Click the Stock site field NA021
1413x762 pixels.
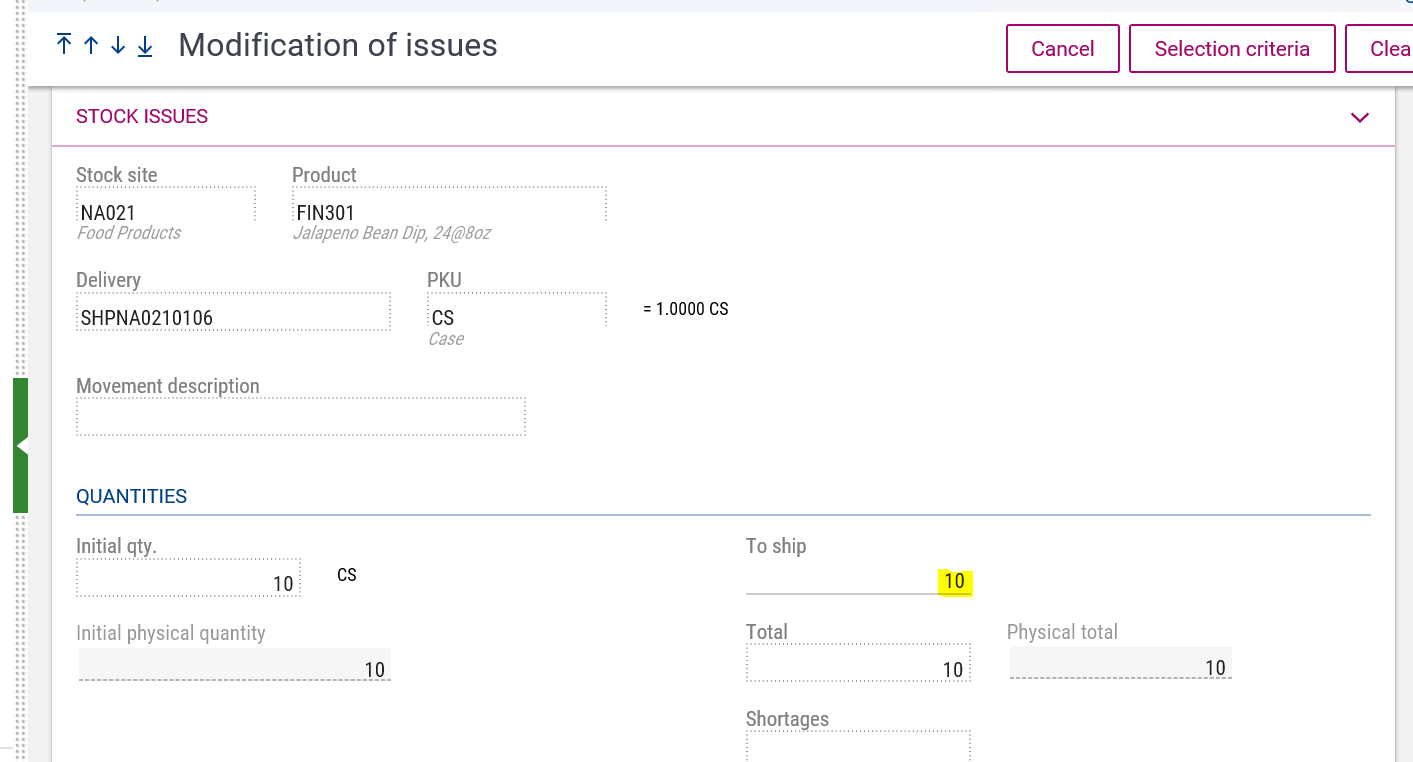(165, 212)
